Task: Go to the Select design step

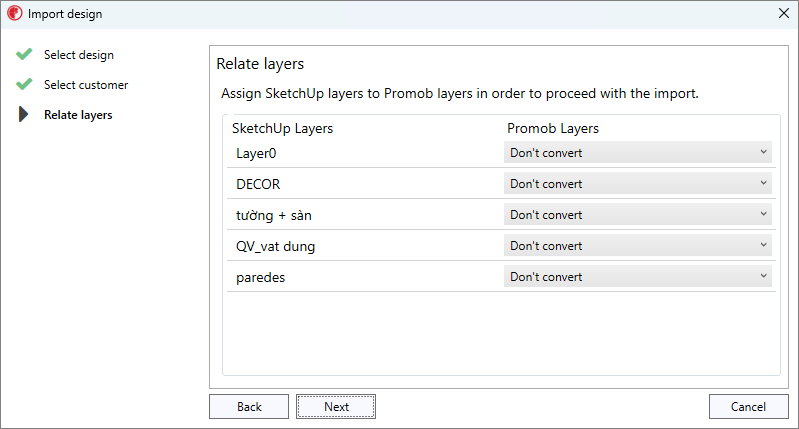Action: coord(79,55)
